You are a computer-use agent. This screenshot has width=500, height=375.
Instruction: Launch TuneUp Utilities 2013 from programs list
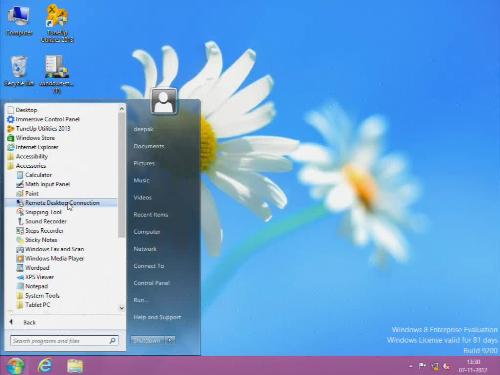(39, 129)
